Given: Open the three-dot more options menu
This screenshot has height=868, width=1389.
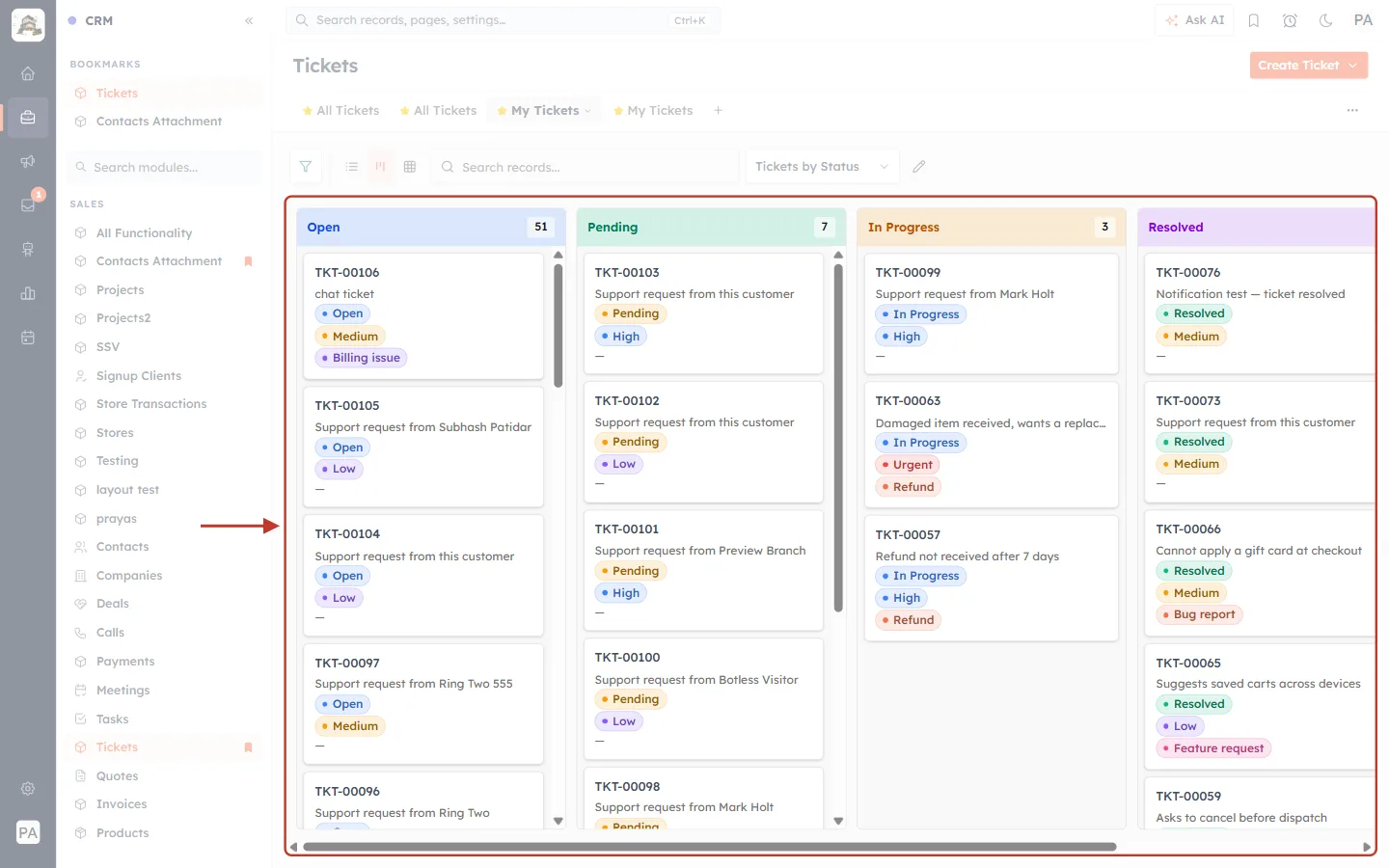Looking at the screenshot, I should (1352, 111).
